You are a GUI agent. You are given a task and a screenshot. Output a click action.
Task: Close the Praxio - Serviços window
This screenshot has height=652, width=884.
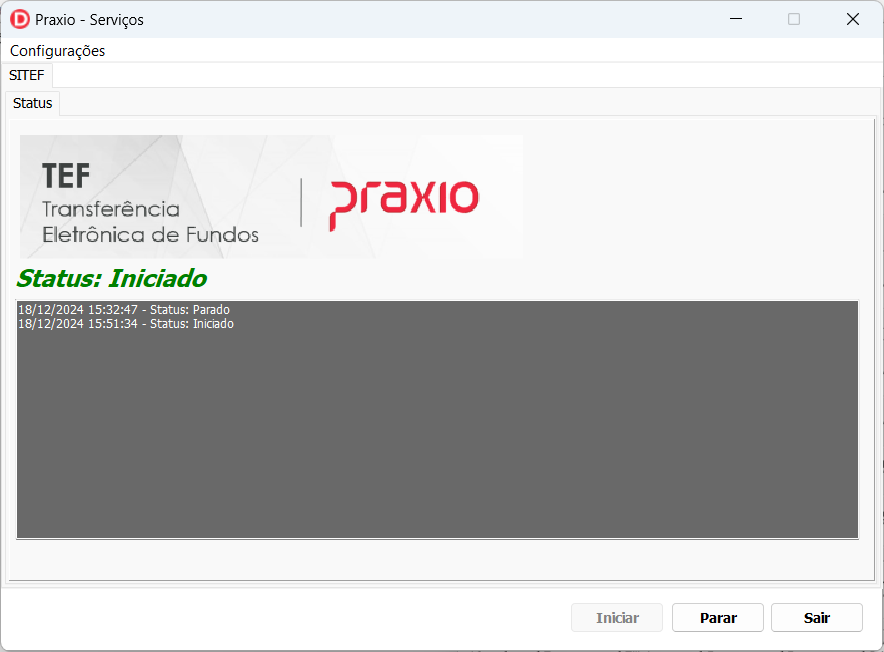852,19
